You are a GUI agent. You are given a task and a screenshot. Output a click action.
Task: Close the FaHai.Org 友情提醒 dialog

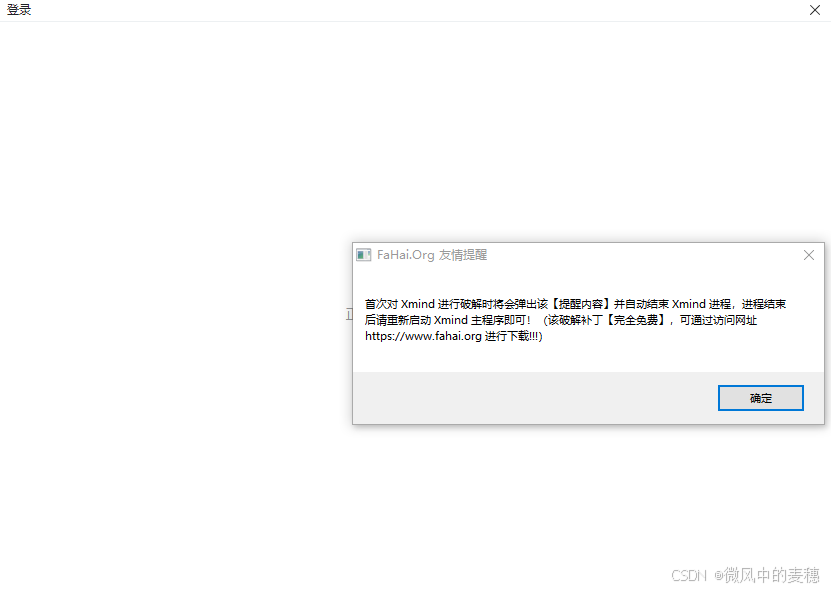[809, 255]
